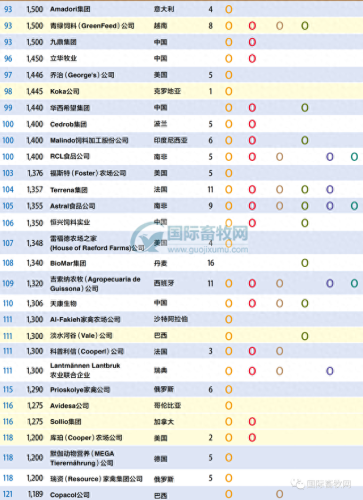Viewport: 363px width, 500px height.
Task: Click the House of Raeford Farms entry
Action: 97,243
